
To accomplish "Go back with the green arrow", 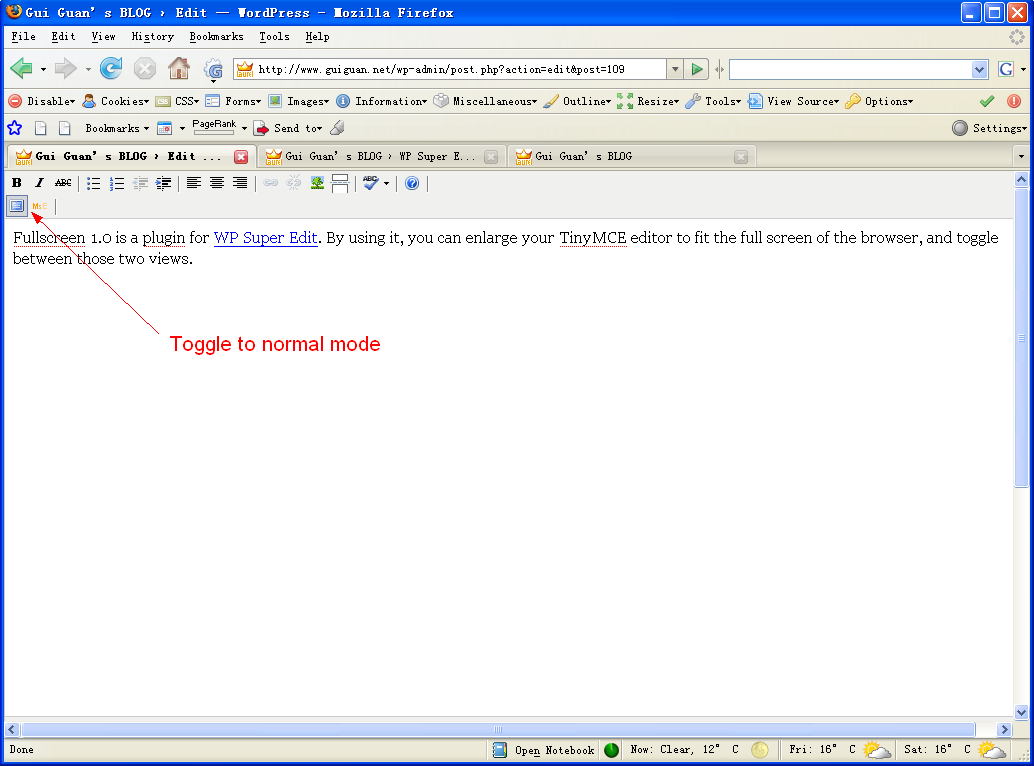I will (22, 69).
